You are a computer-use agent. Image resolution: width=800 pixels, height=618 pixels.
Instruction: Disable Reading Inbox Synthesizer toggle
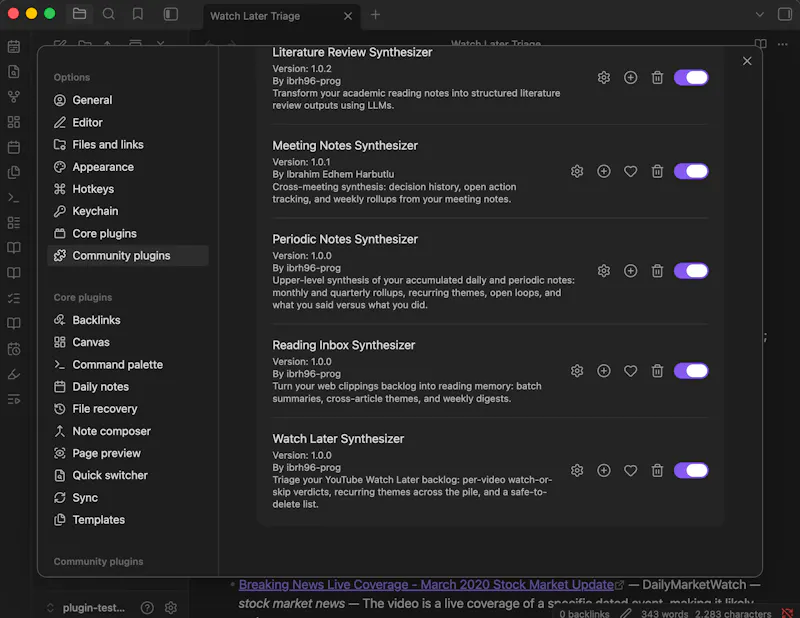click(x=691, y=371)
